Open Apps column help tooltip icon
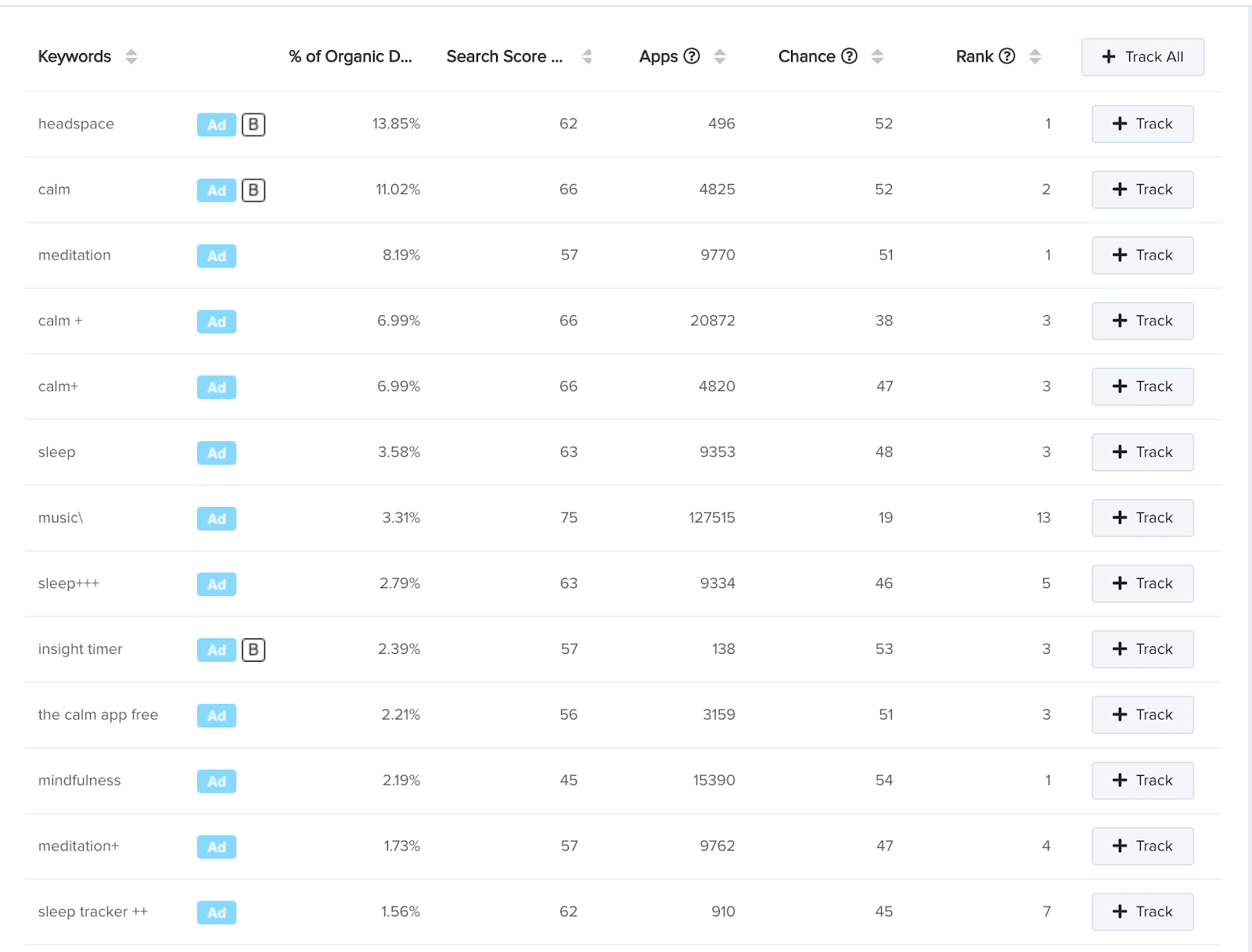Viewport: 1252px width, 952px height. (x=692, y=56)
